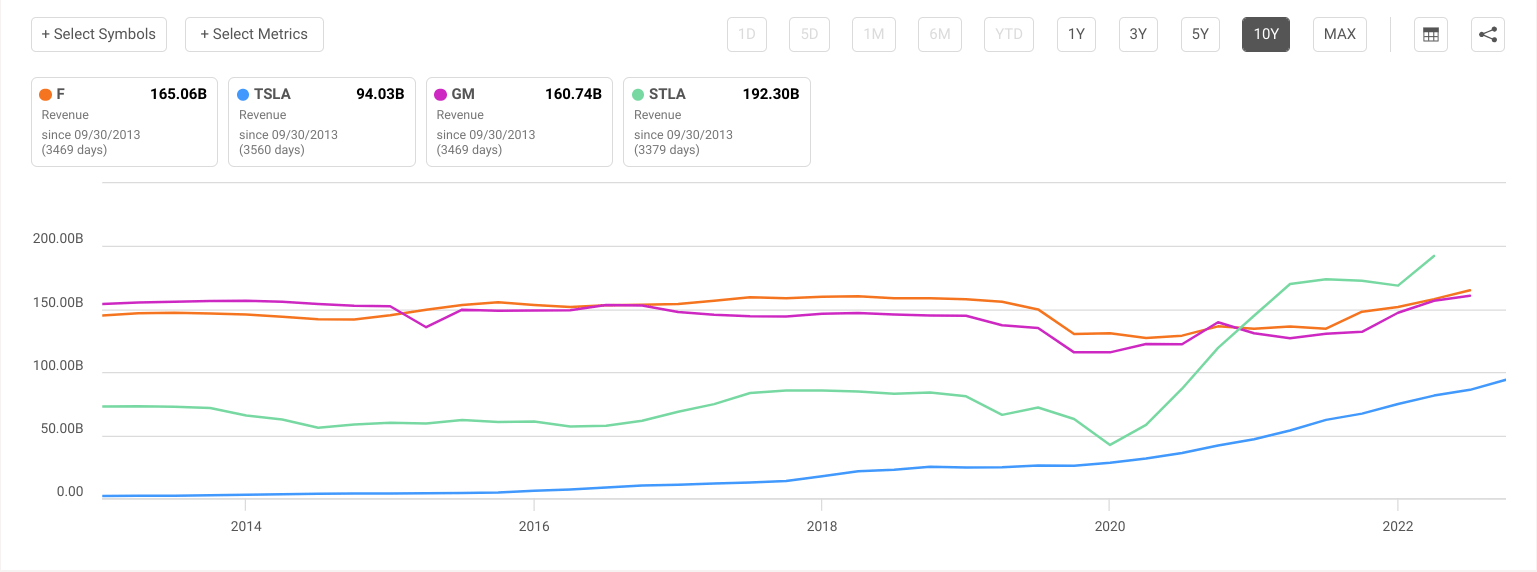Switch to the 1Y time range
The width and height of the screenshot is (1537, 572).
pyautogui.click(x=1076, y=34)
